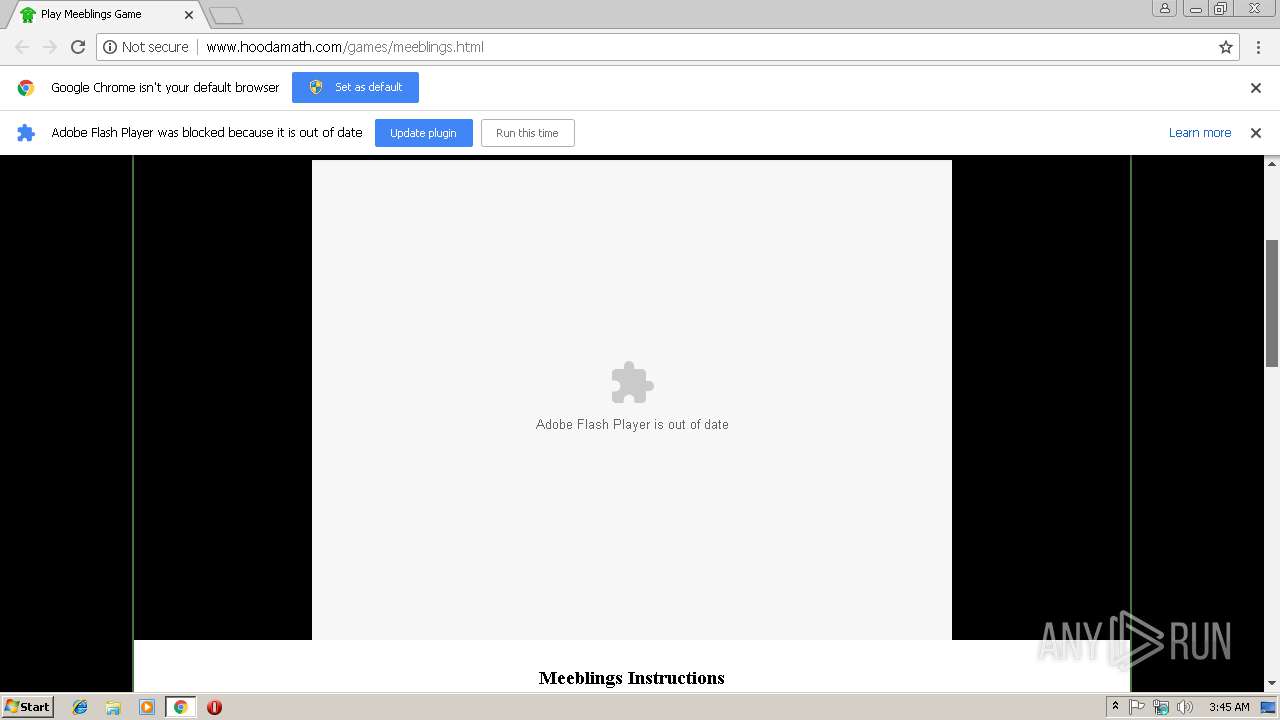Close the Play Meeblings Game tab
Viewport: 1280px width, 720px height.
(x=188, y=15)
